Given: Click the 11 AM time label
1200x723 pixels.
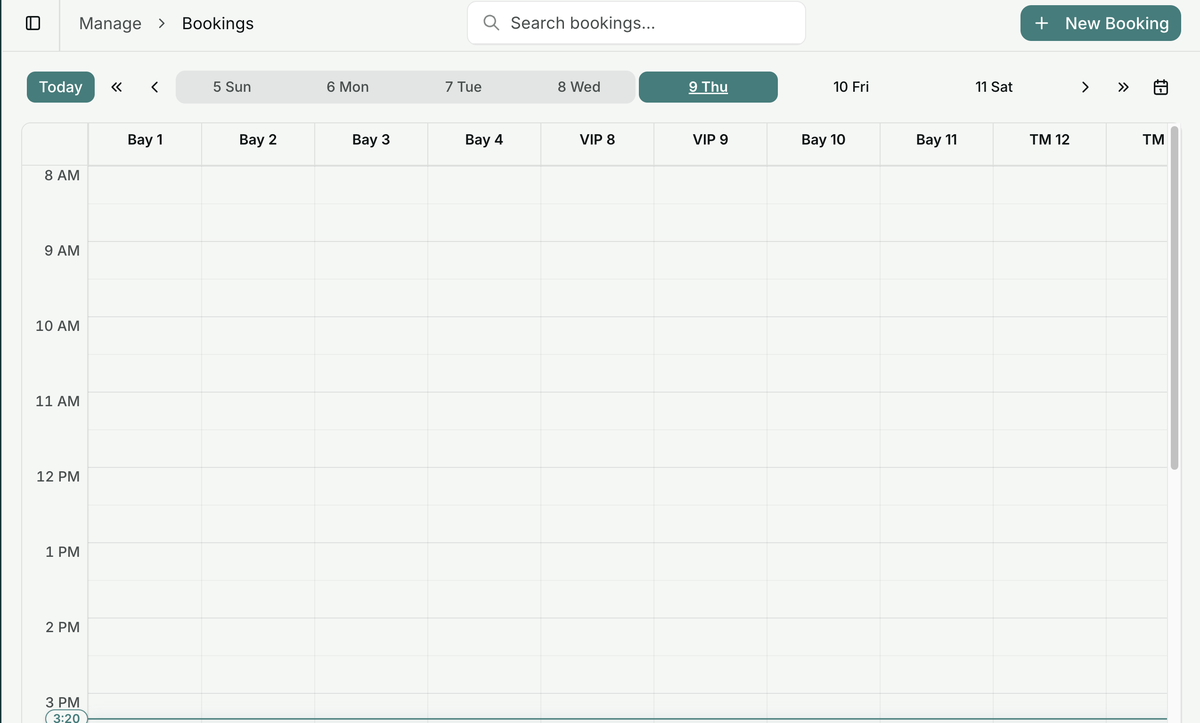Looking at the screenshot, I should click(x=57, y=401).
